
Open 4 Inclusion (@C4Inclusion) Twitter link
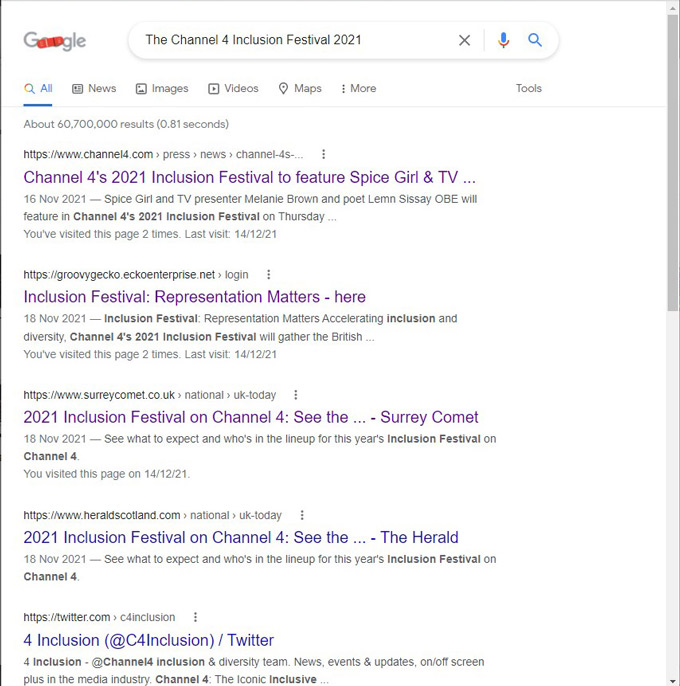click(x=148, y=640)
